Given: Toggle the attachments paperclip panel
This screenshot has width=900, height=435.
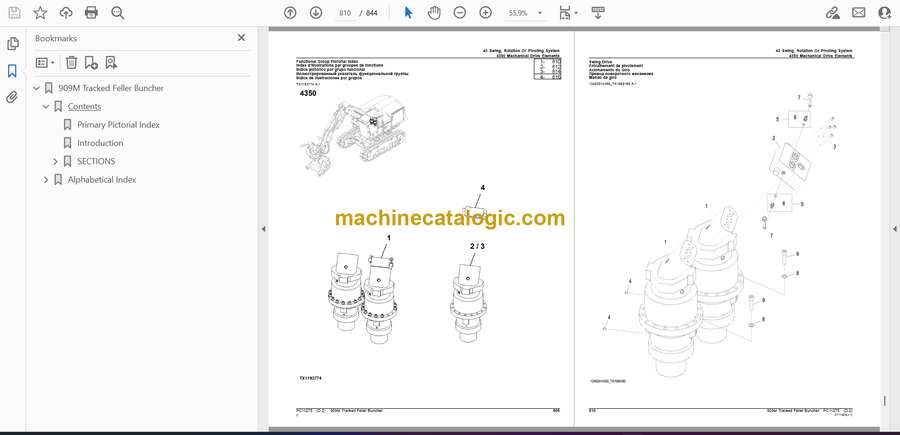Looking at the screenshot, I should pos(12,97).
